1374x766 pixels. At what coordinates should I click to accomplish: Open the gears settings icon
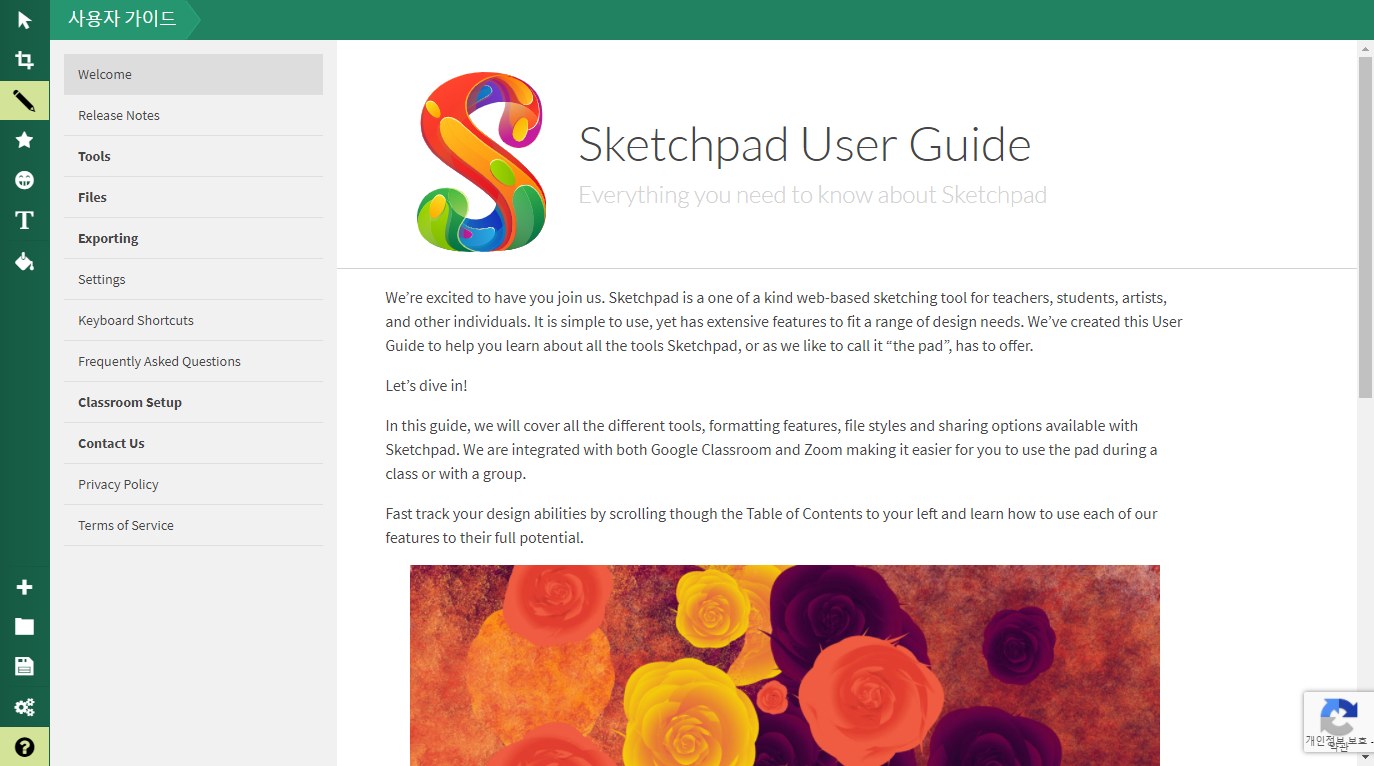click(x=24, y=707)
